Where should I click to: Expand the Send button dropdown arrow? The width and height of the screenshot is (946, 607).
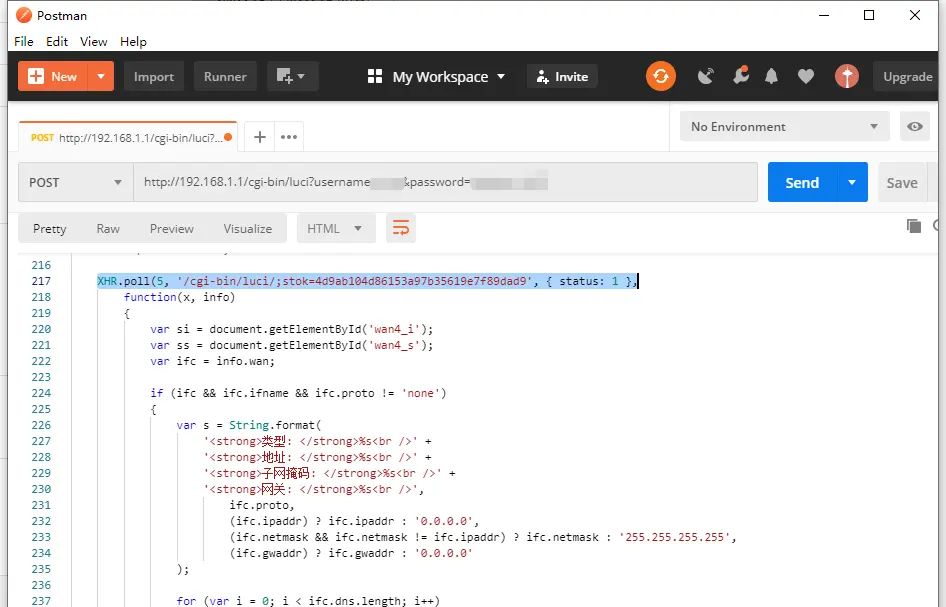(x=852, y=182)
